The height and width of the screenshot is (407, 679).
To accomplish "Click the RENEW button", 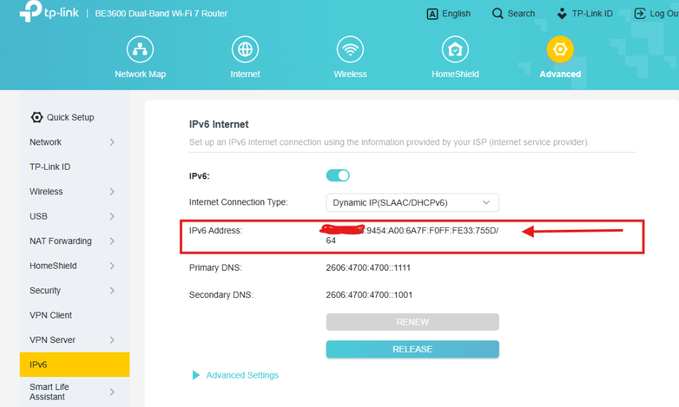I will pos(412,322).
